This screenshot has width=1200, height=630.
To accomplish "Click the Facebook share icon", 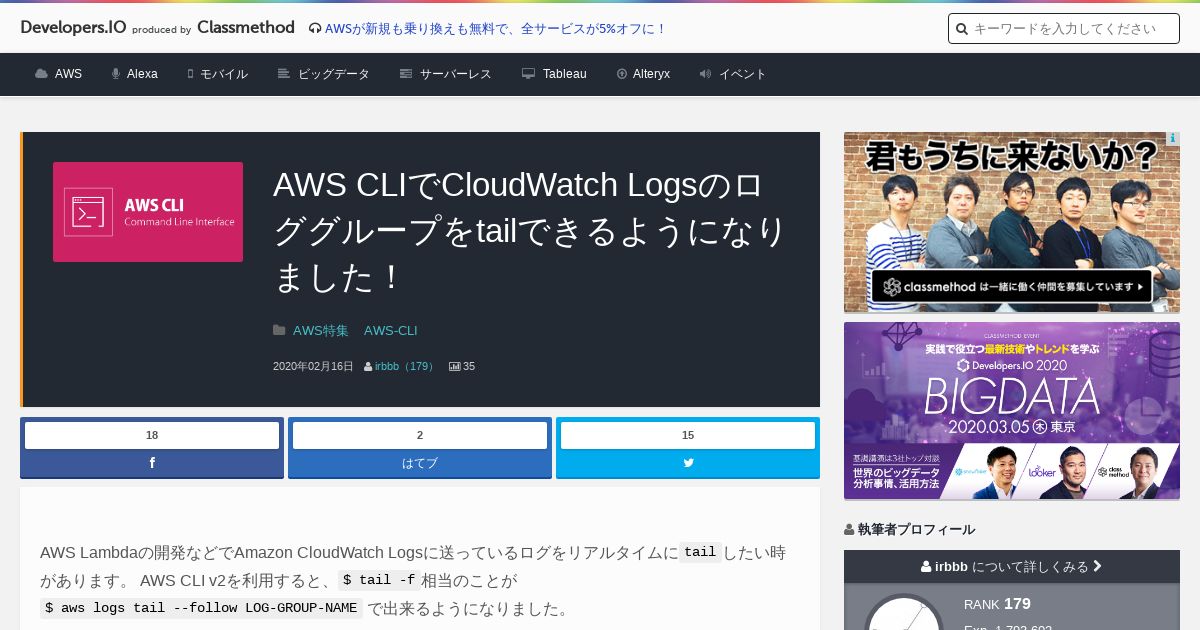I will pos(152,463).
